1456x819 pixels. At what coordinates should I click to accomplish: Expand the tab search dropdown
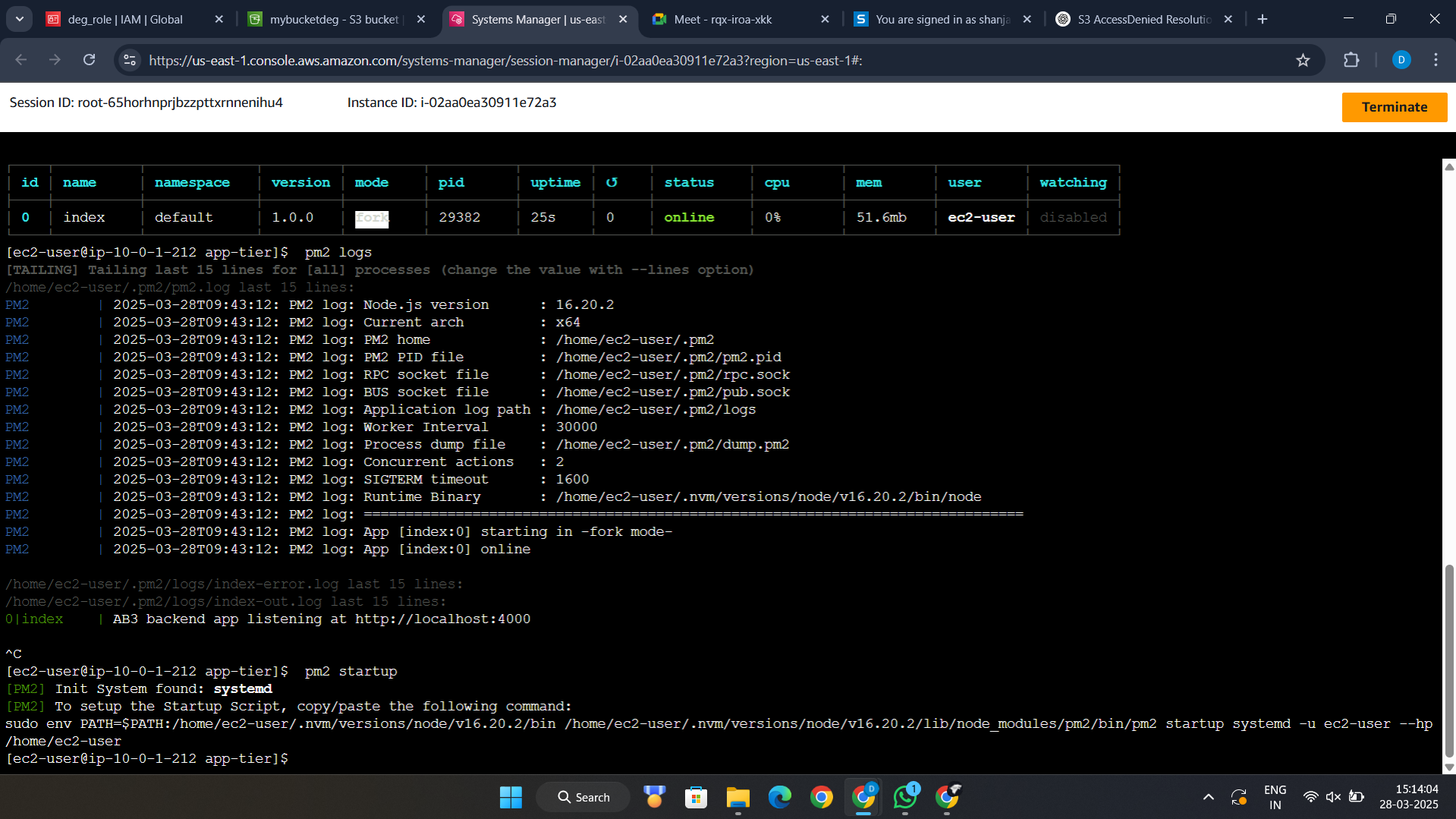pyautogui.click(x=20, y=20)
